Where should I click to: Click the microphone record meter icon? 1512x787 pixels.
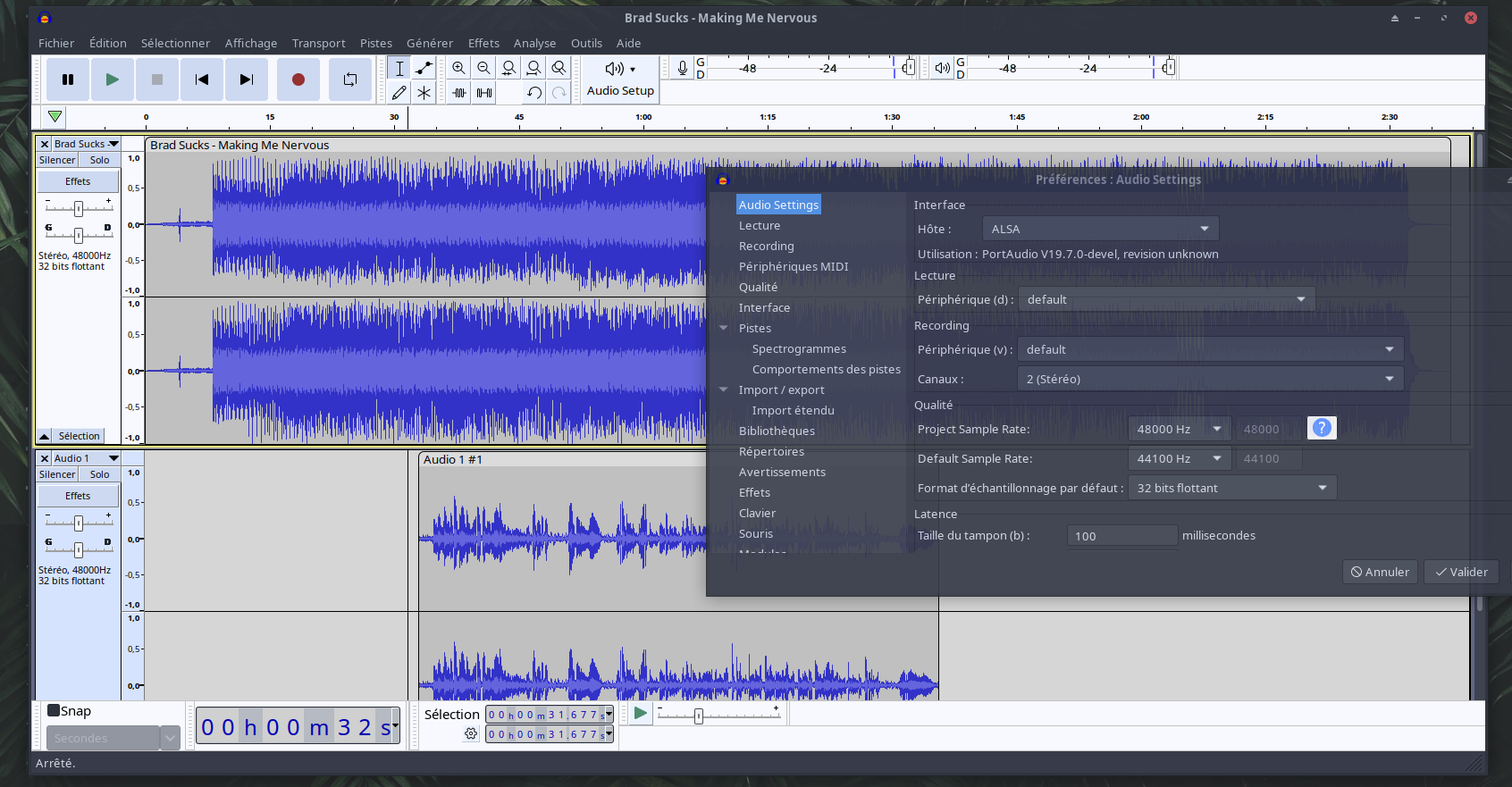pos(682,68)
